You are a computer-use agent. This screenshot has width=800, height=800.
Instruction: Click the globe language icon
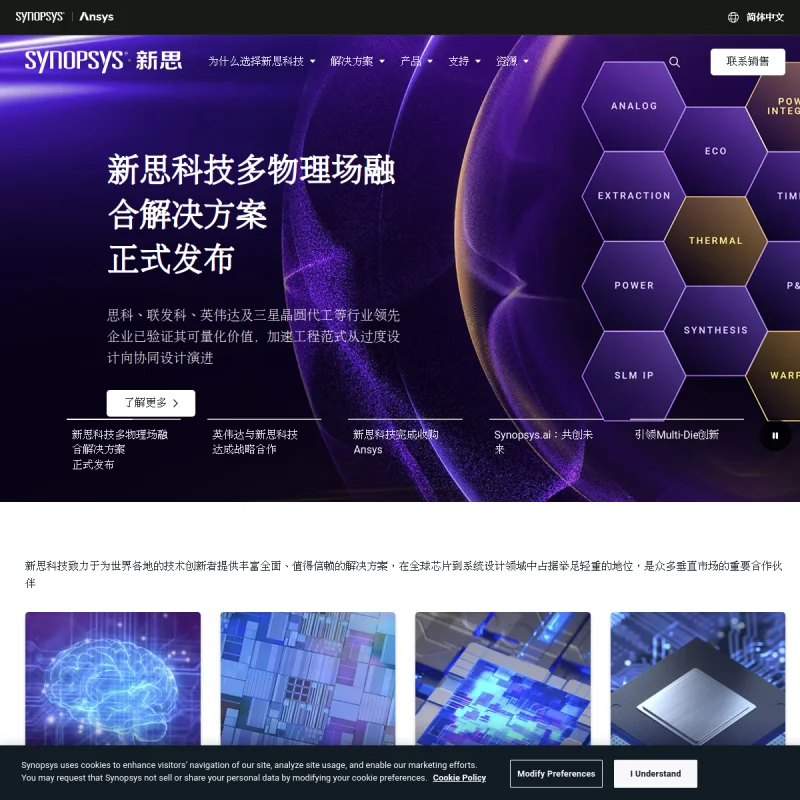733,17
